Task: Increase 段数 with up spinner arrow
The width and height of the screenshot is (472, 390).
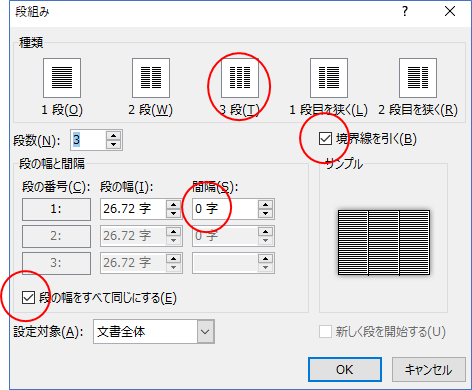Action: (114, 136)
